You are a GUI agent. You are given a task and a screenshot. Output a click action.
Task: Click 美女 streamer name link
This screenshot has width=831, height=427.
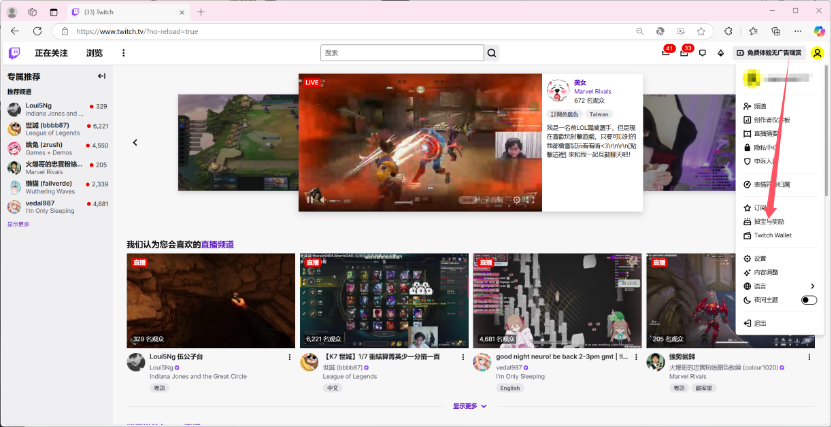click(580, 83)
